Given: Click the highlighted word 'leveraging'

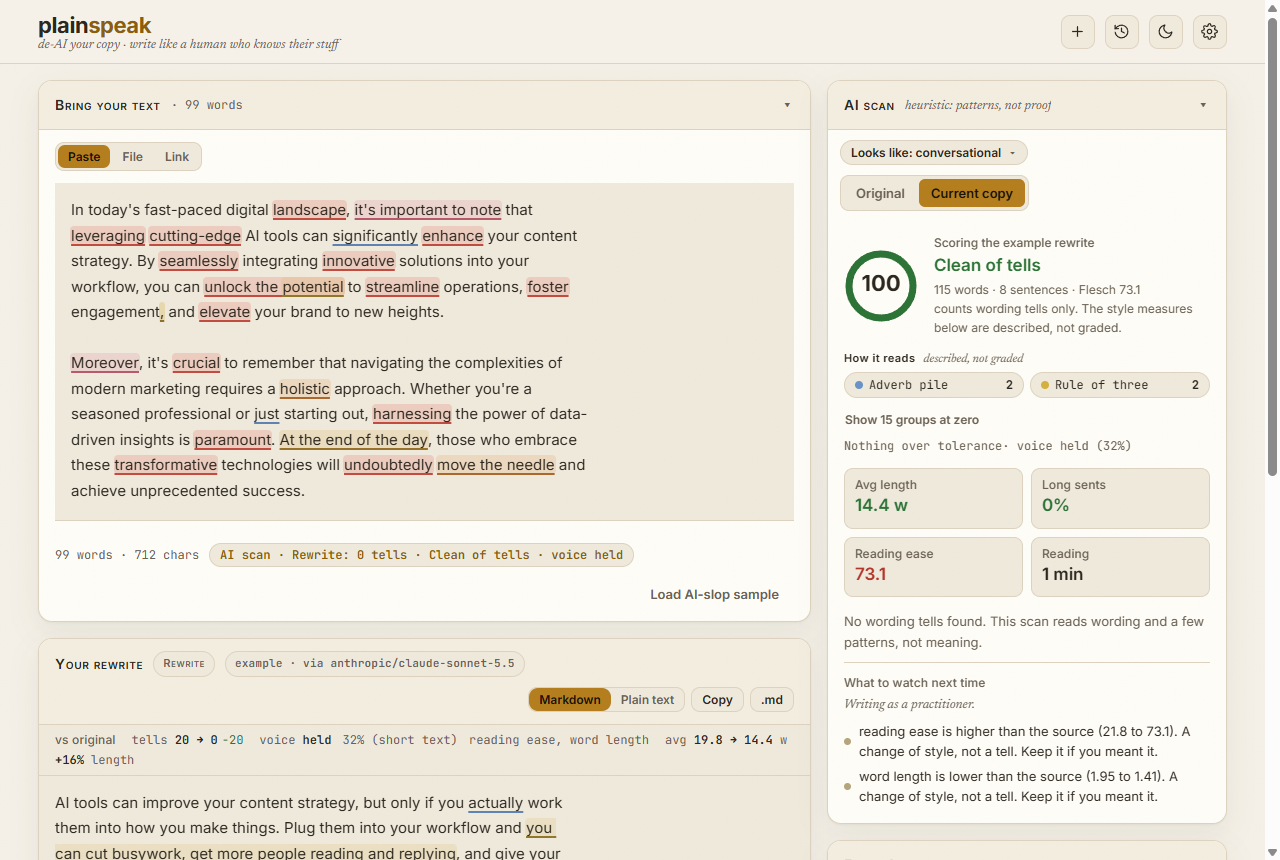Looking at the screenshot, I should click(x=108, y=236).
